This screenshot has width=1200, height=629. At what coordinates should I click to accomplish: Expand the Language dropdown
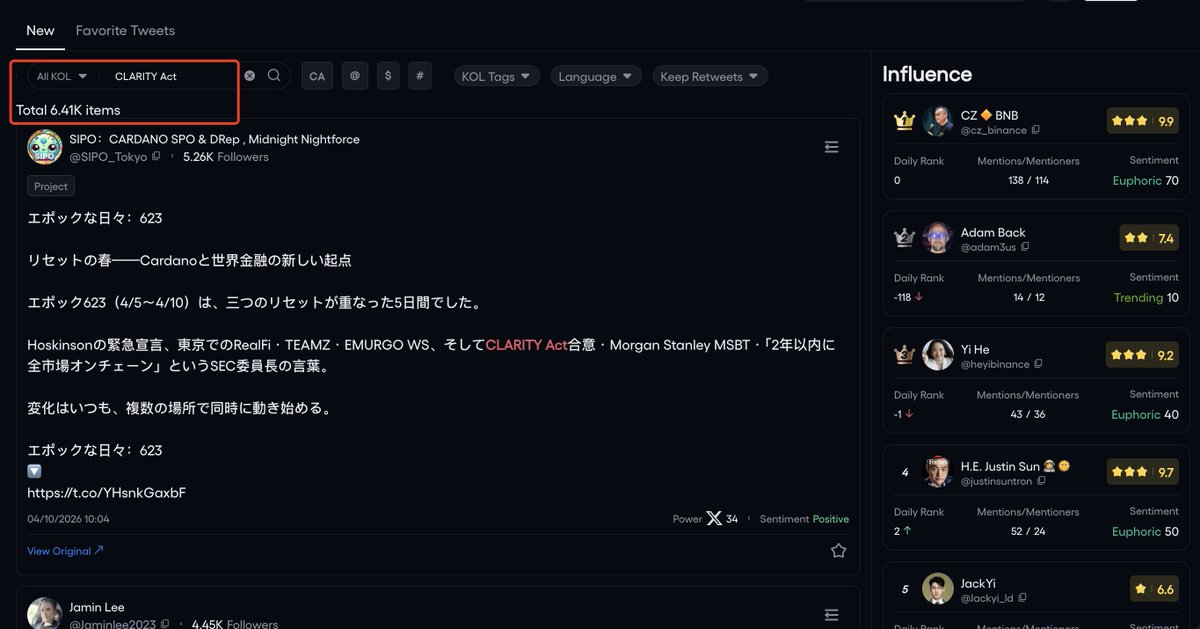pos(597,76)
